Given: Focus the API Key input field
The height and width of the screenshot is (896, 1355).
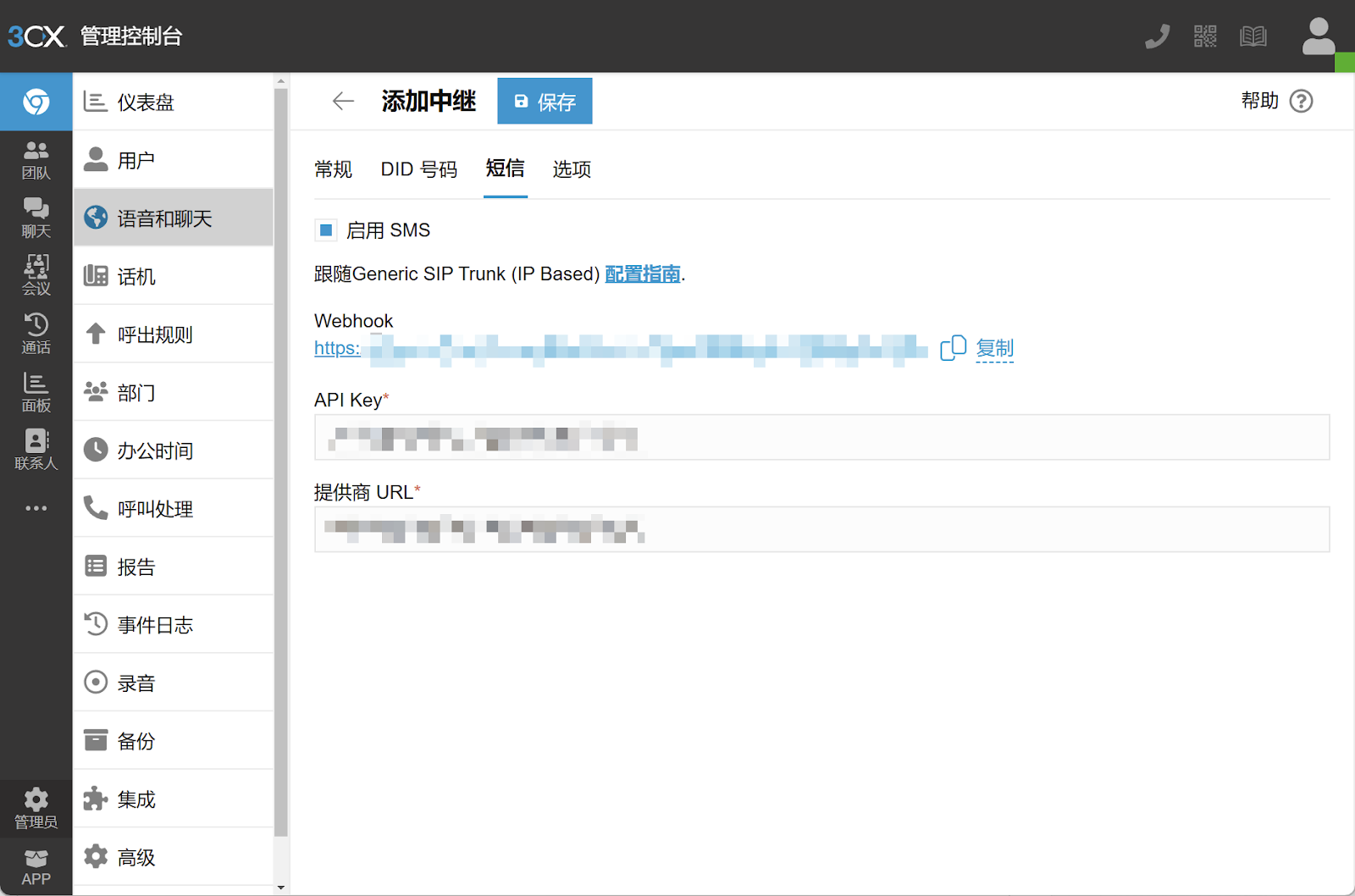Looking at the screenshot, I should point(821,437).
